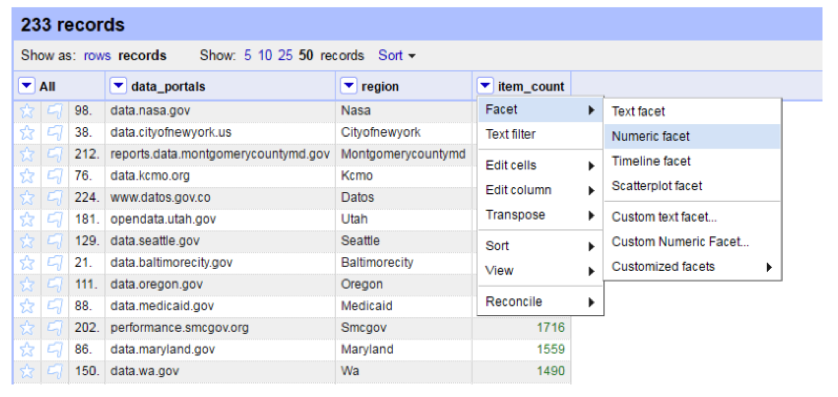Switch display to rows mode
Image resolution: width=838 pixels, height=397 pixels.
[x=97, y=56]
